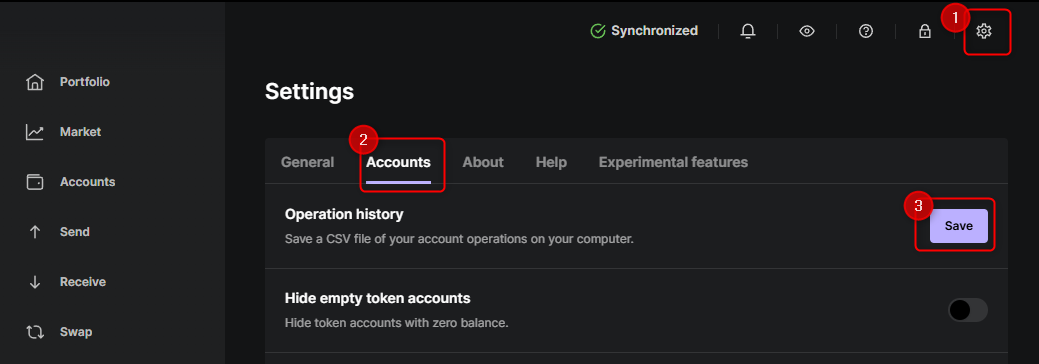Click the green Synchronized checkmark icon

(598, 31)
